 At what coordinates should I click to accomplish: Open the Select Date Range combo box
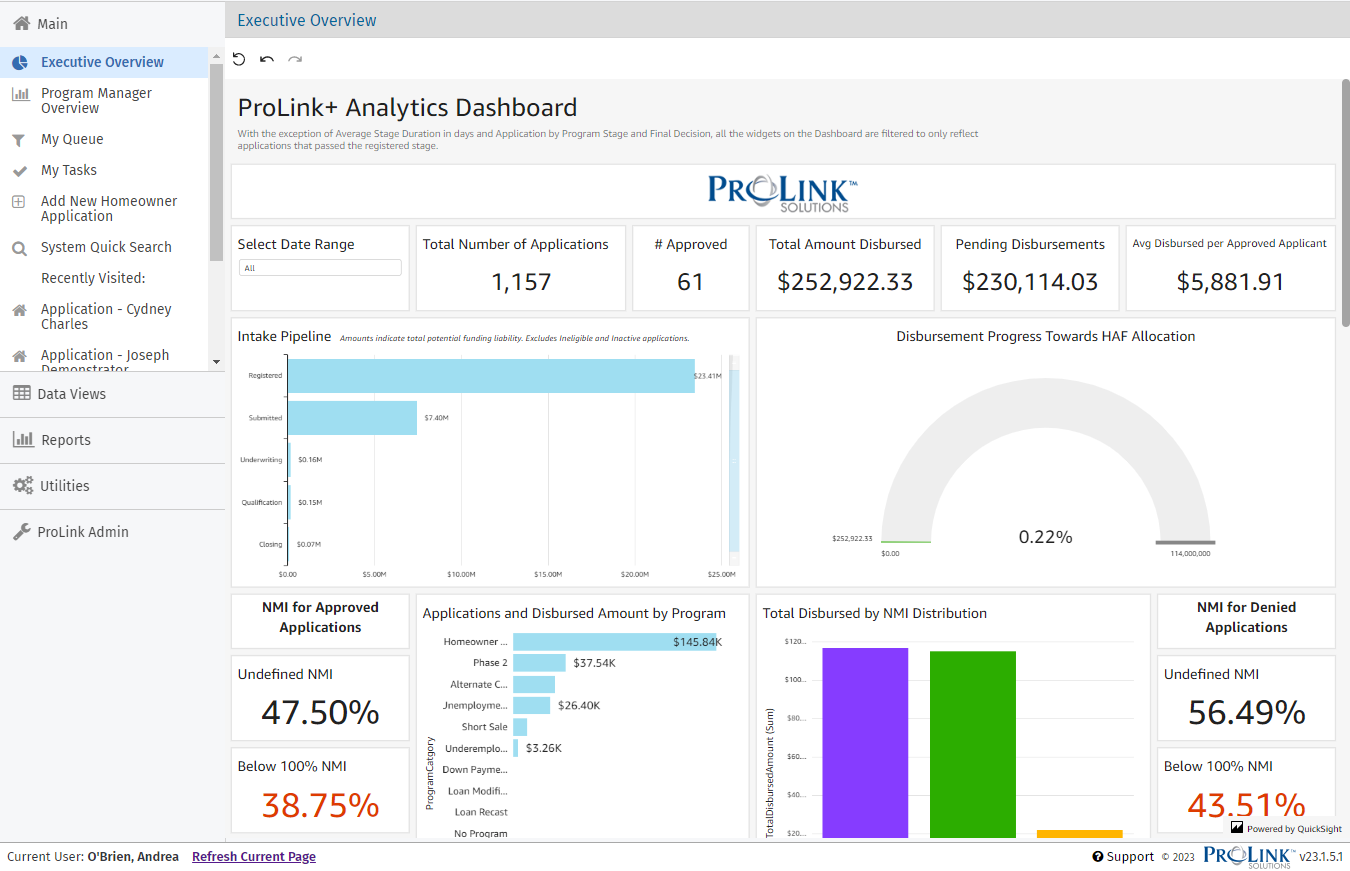point(320,267)
